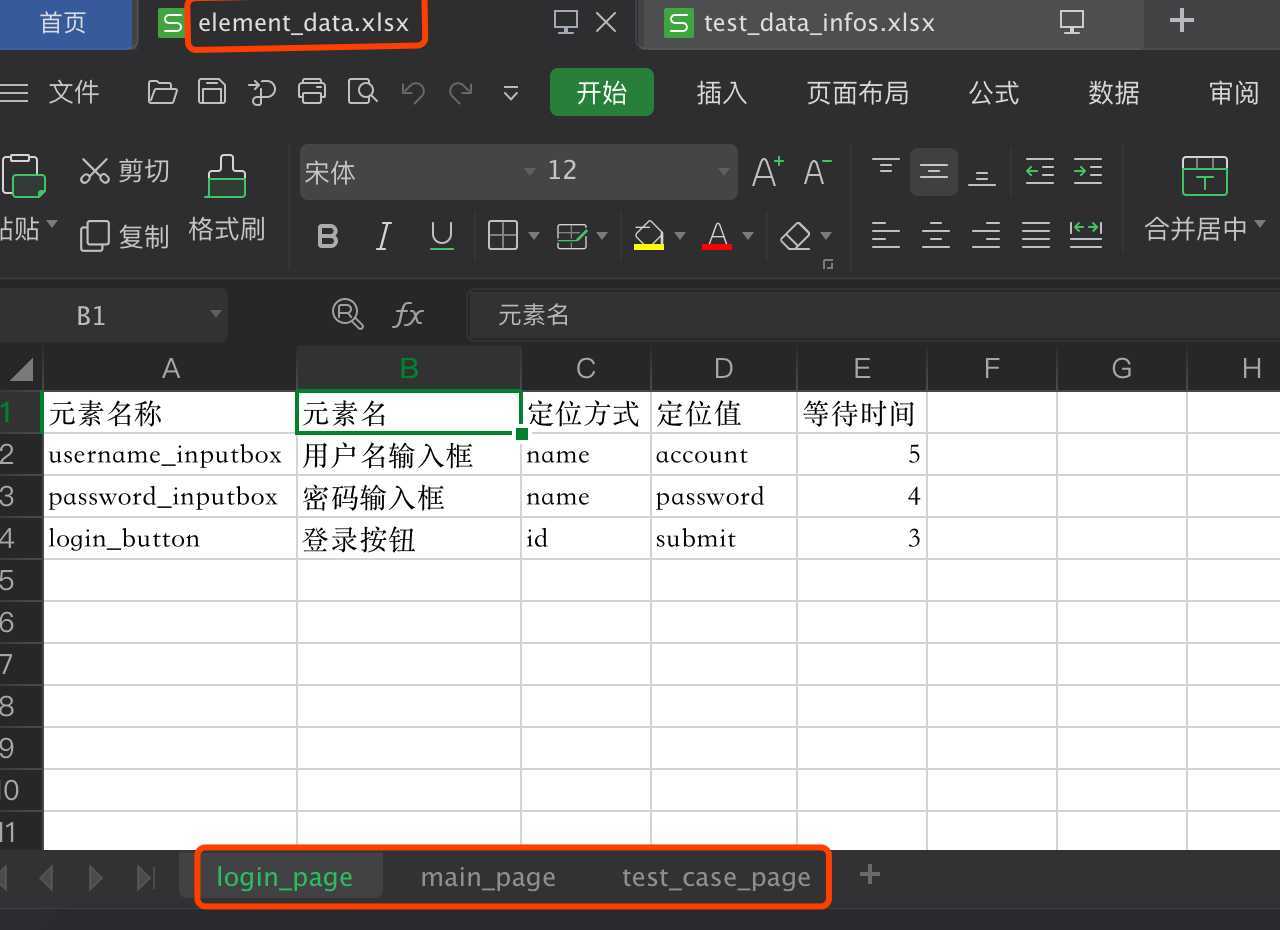
Task: Click the increase indent icon
Action: point(1087,171)
